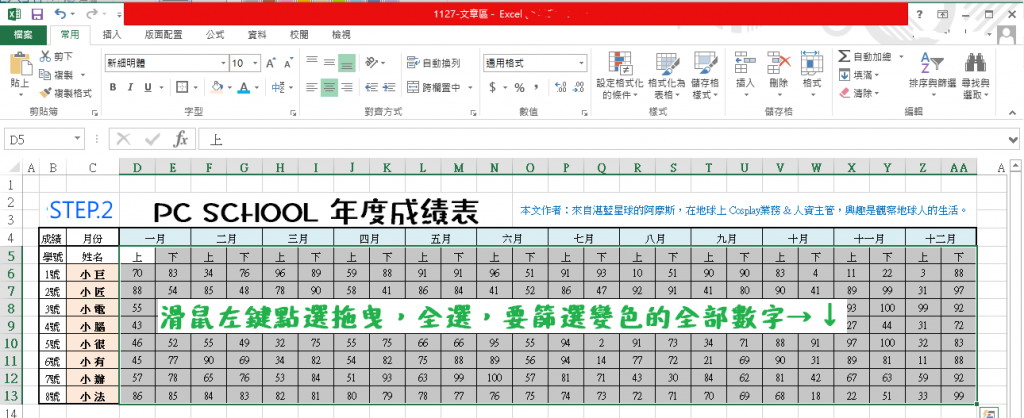The width and height of the screenshot is (1024, 418).
Task: Open the fill color dropdown arrow
Action: click(x=229, y=88)
